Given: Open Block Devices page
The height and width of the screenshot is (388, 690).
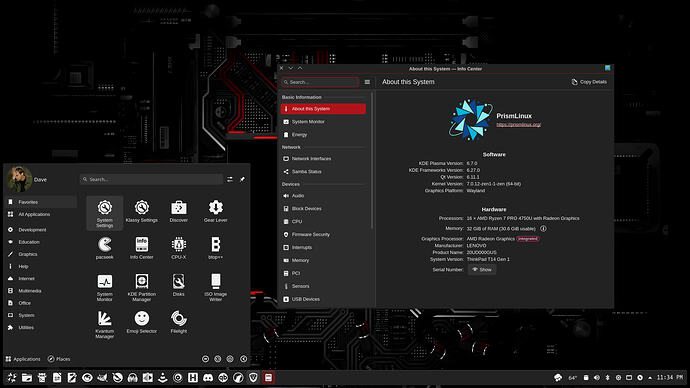Looking at the screenshot, I should click(x=323, y=209).
